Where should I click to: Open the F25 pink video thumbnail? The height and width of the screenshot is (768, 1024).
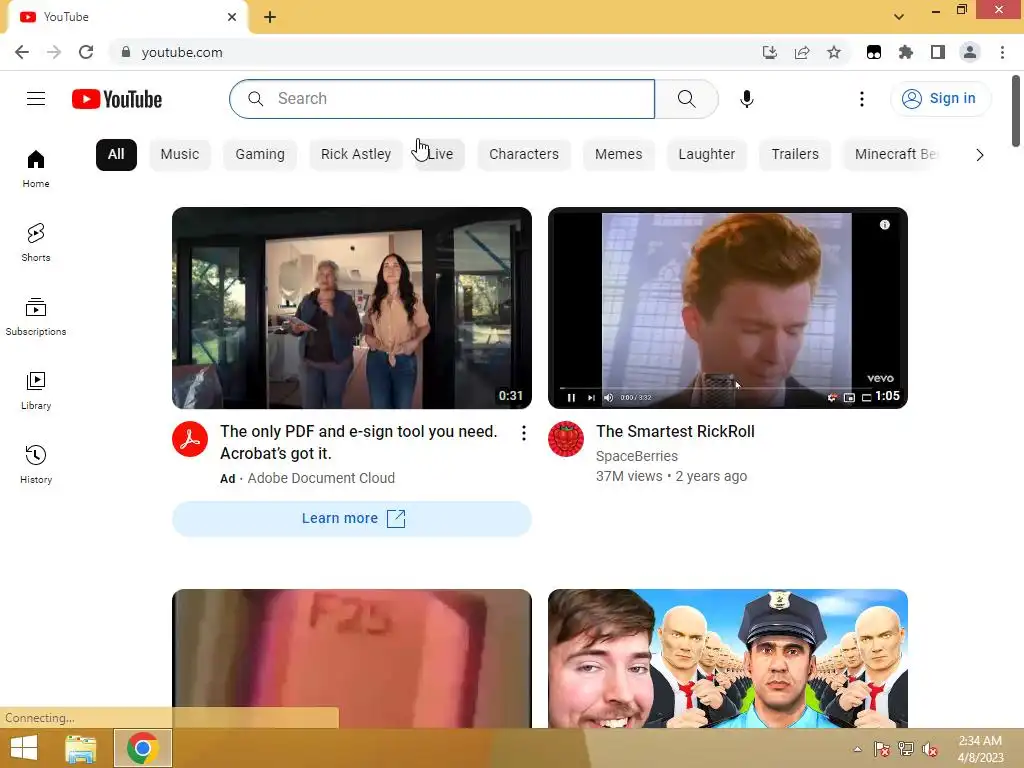[352, 658]
